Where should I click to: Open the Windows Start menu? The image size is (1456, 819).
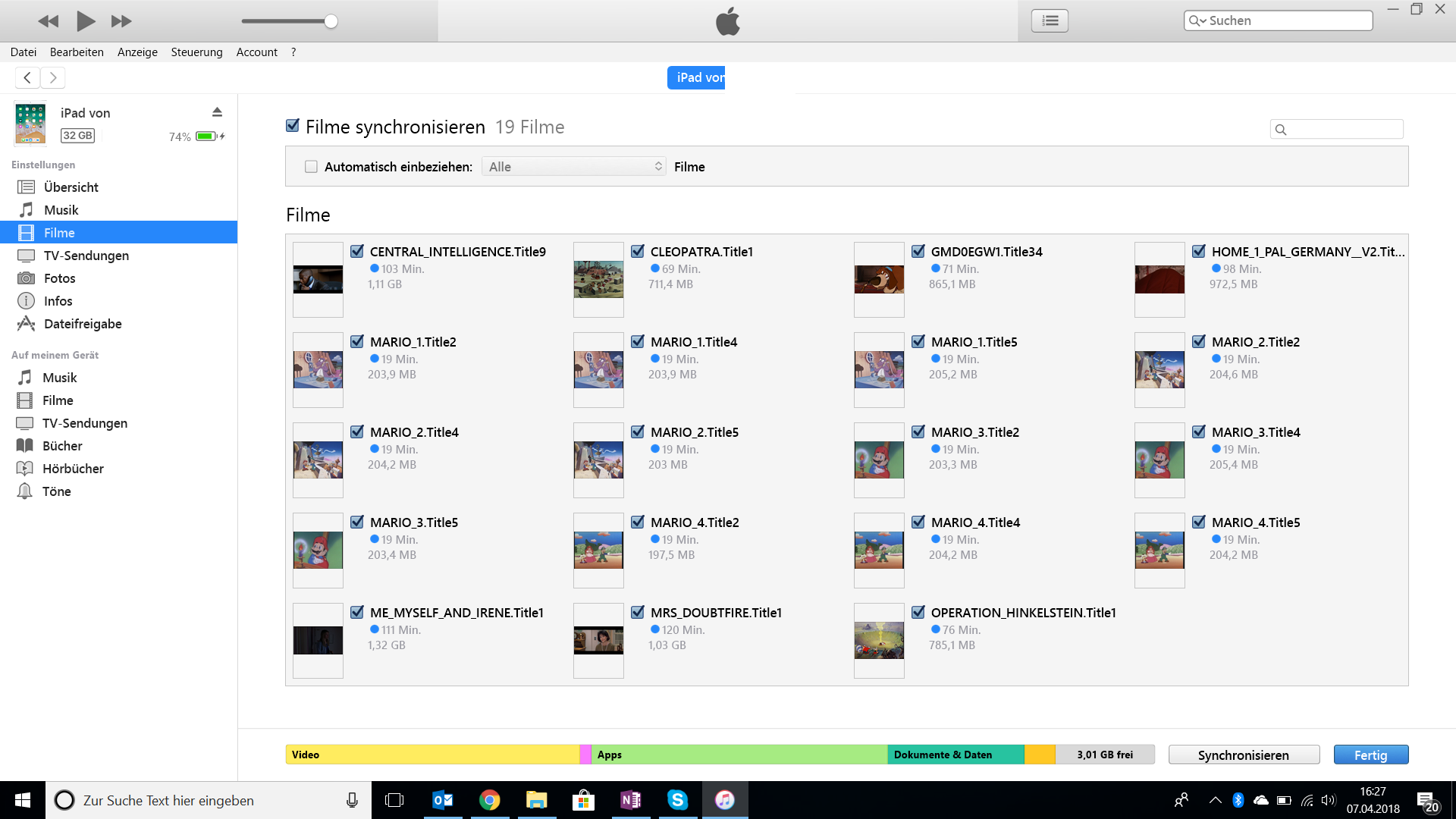tap(23, 800)
